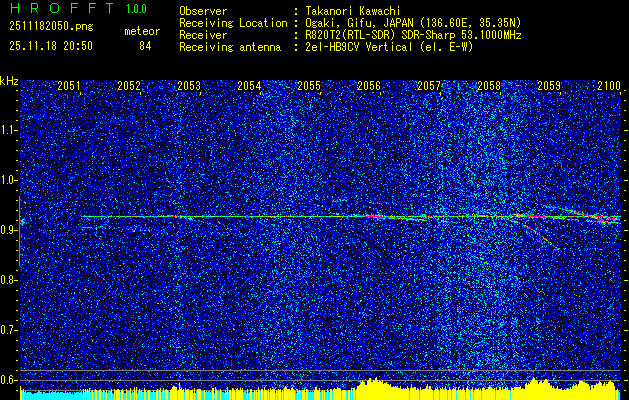Click the meteor count 84
The width and height of the screenshot is (629, 400).
[x=145, y=46]
